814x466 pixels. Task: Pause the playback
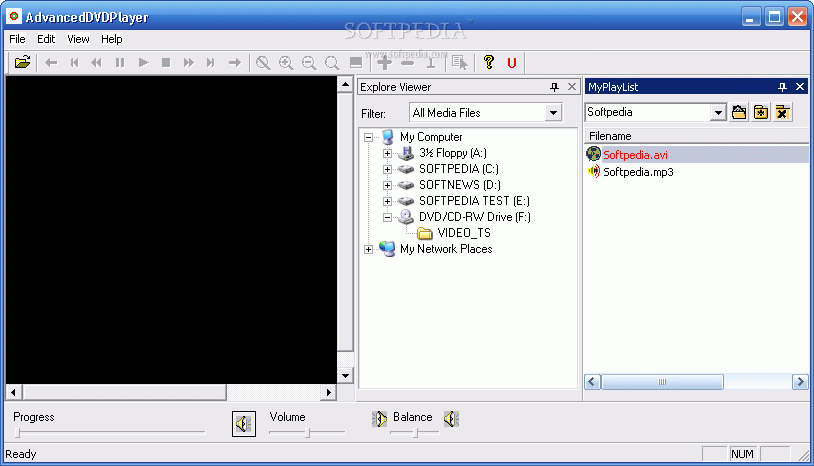pos(120,63)
